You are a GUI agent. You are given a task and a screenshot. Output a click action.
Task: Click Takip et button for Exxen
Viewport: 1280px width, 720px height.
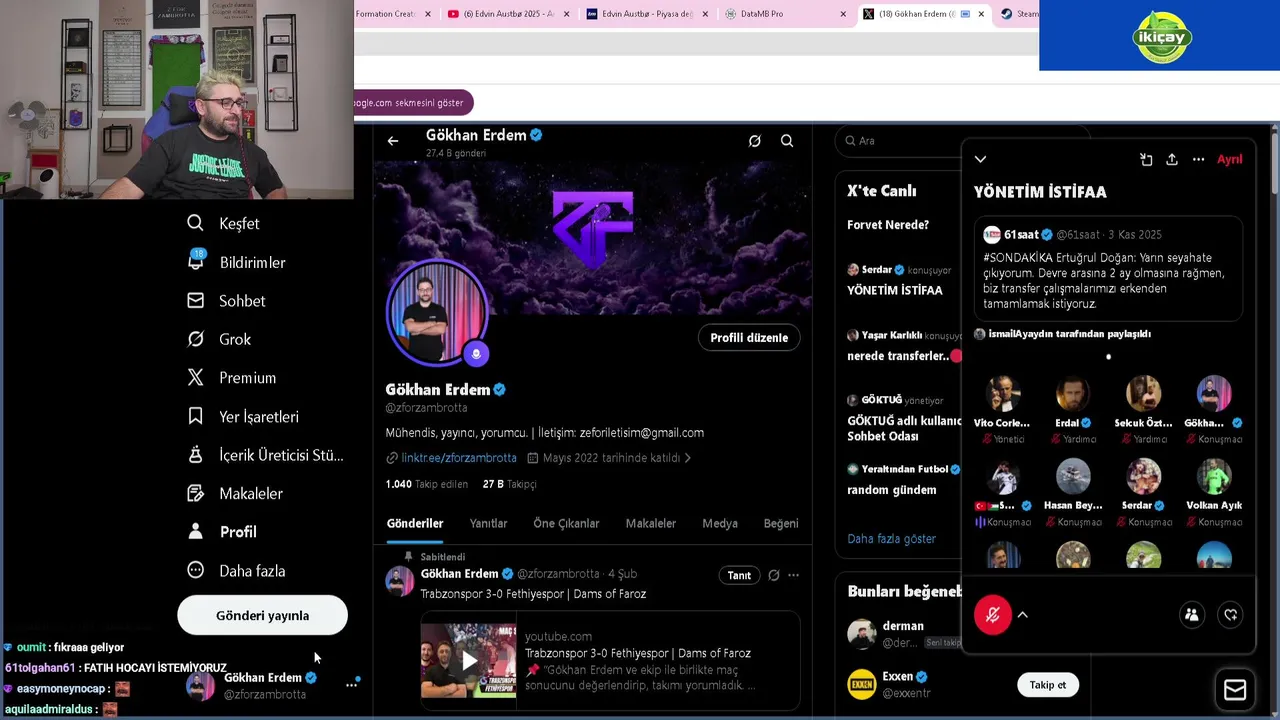pos(1048,685)
